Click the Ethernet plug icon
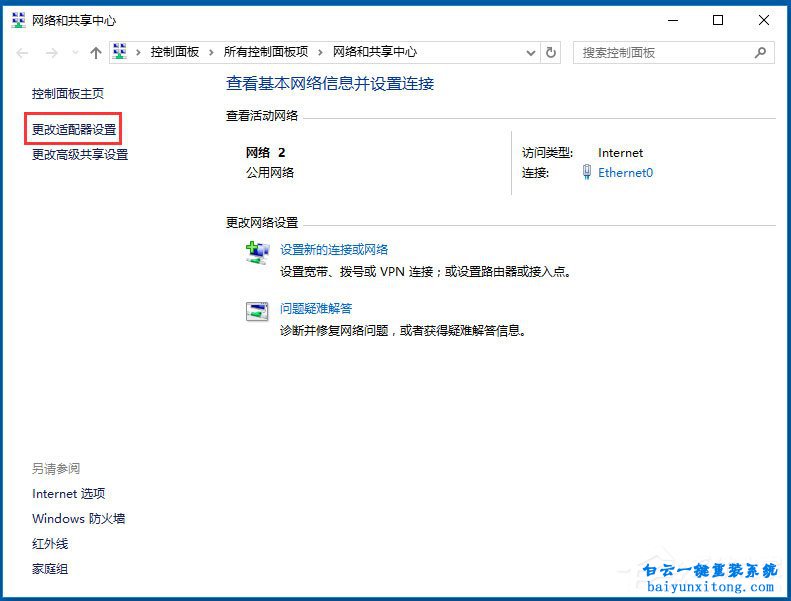The width and height of the screenshot is (791, 601). [587, 172]
